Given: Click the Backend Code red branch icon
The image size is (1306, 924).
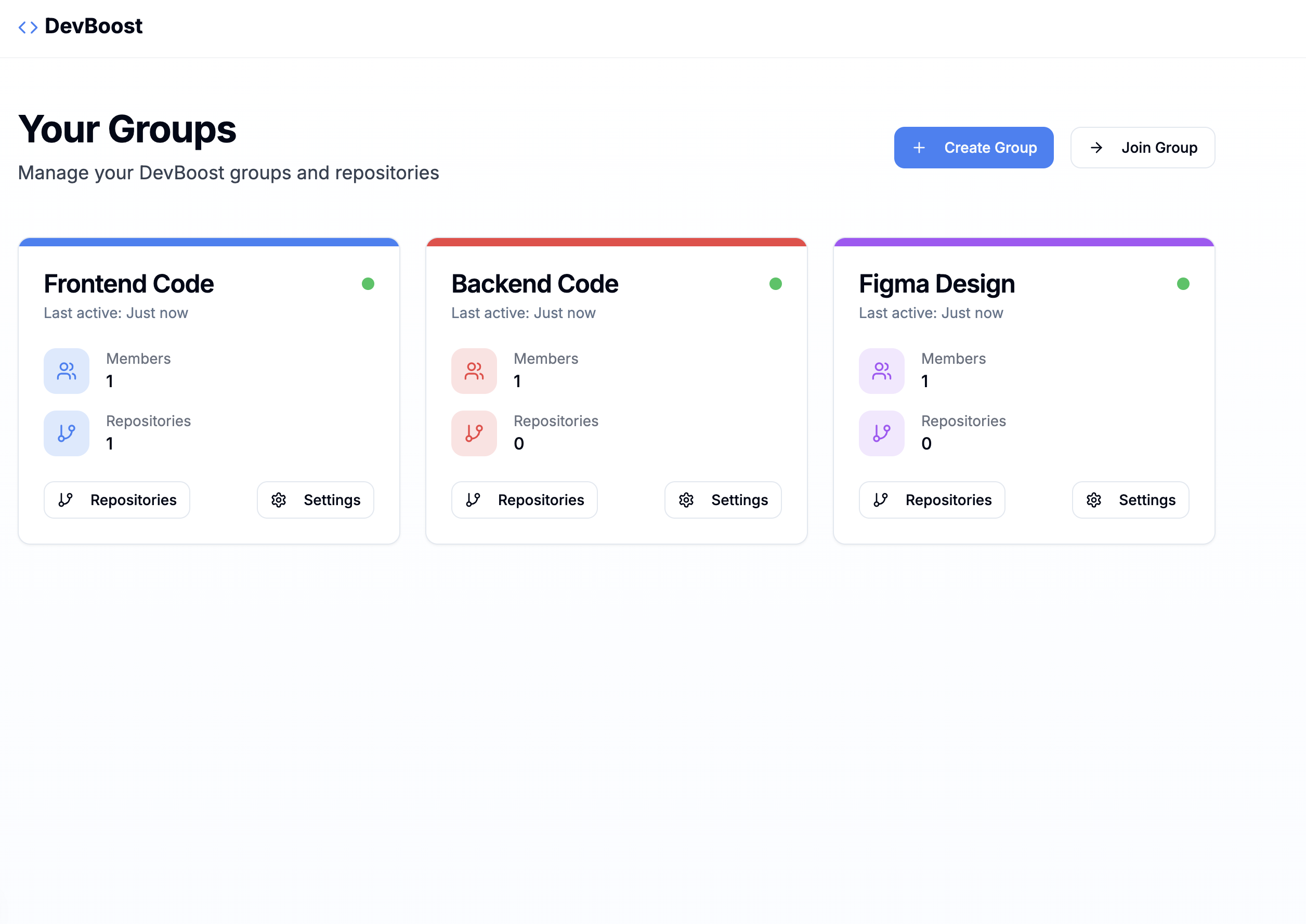Looking at the screenshot, I should click(474, 433).
